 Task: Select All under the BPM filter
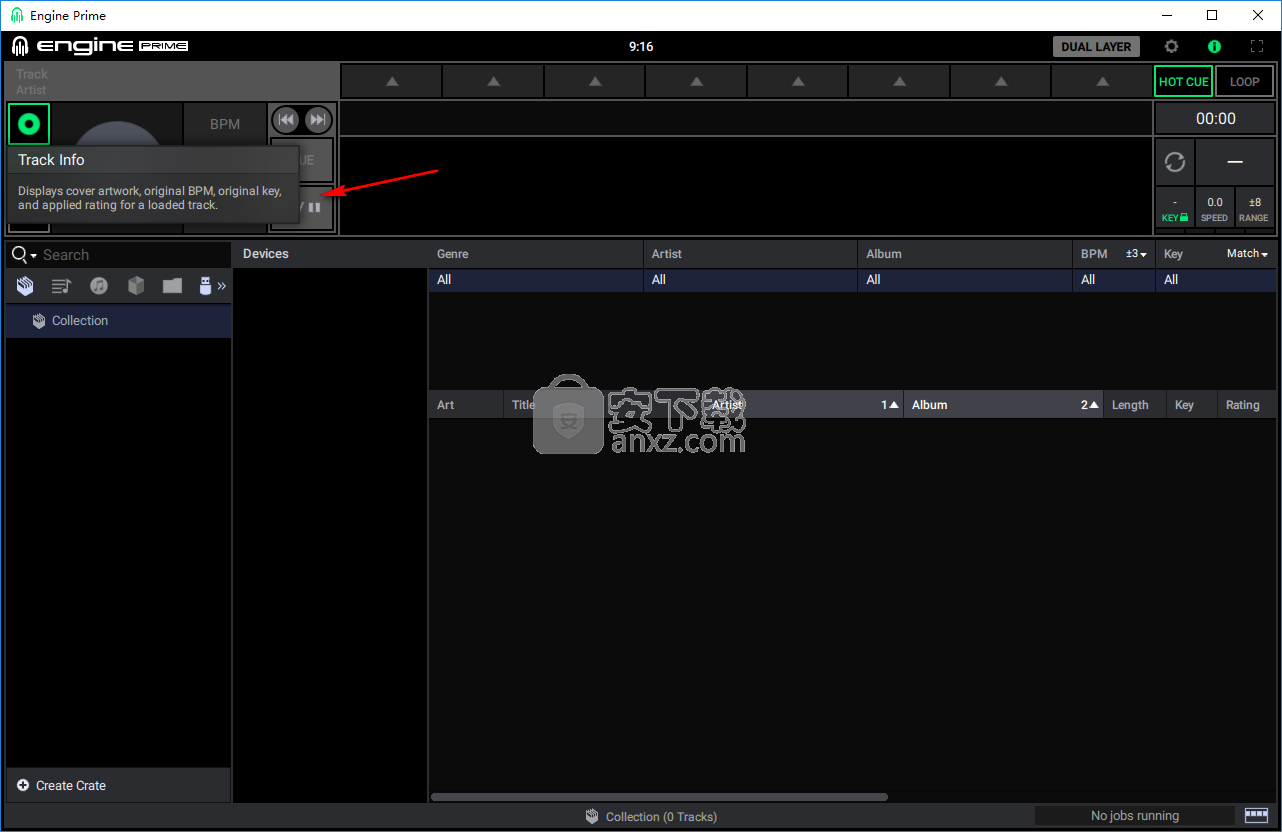point(1114,280)
